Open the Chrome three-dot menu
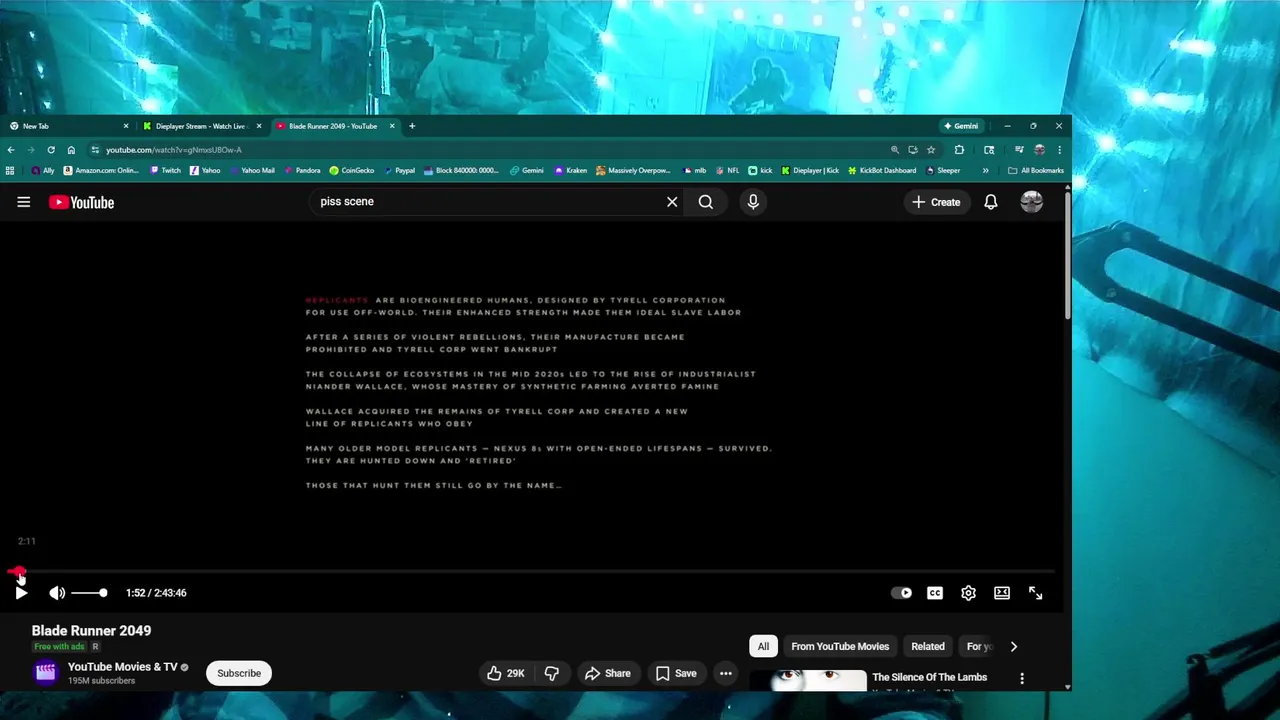 point(1059,150)
